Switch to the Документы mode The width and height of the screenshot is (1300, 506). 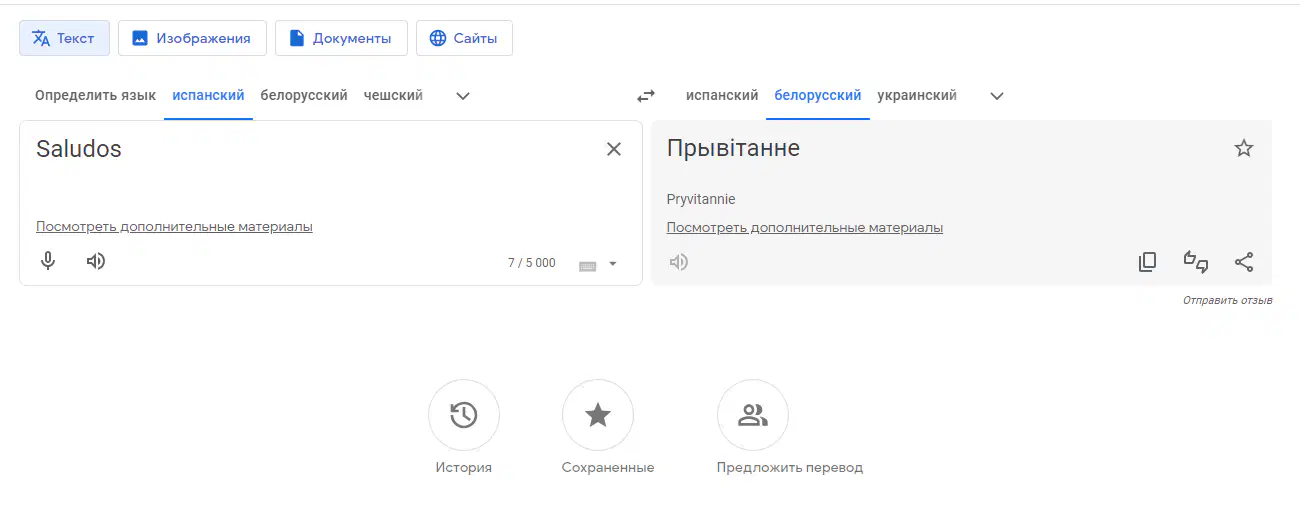(x=341, y=38)
